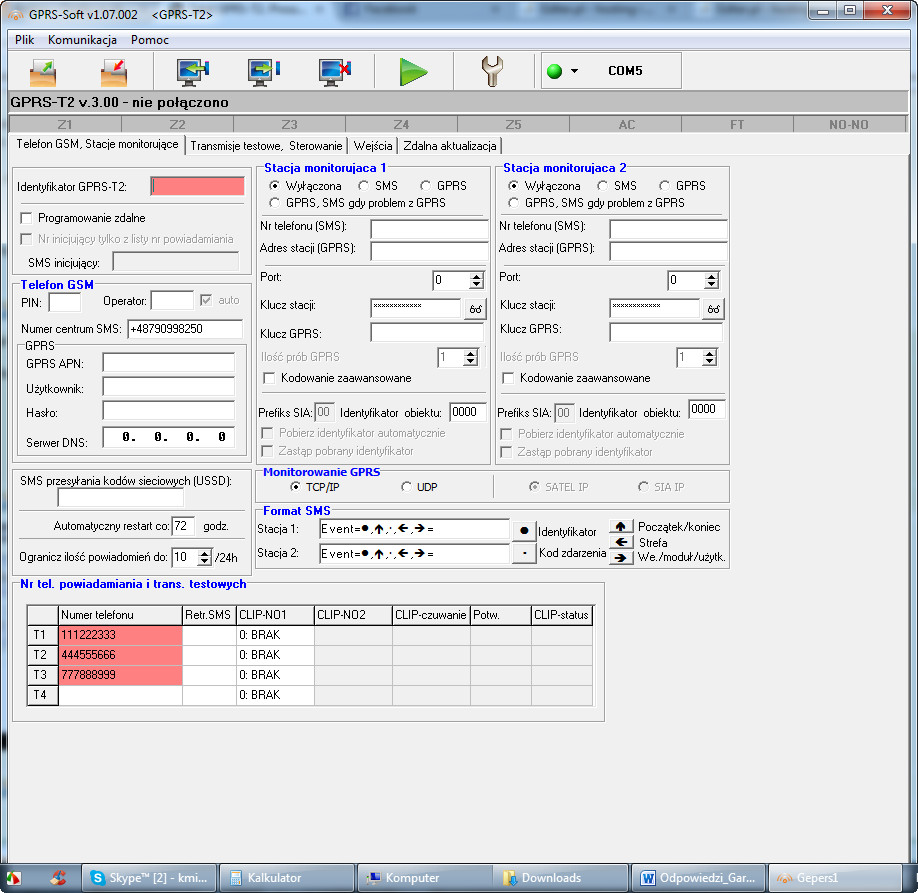This screenshot has height=893, width=918.
Task: Switch to Zdalna aktualizacja tab
Action: tap(450, 146)
